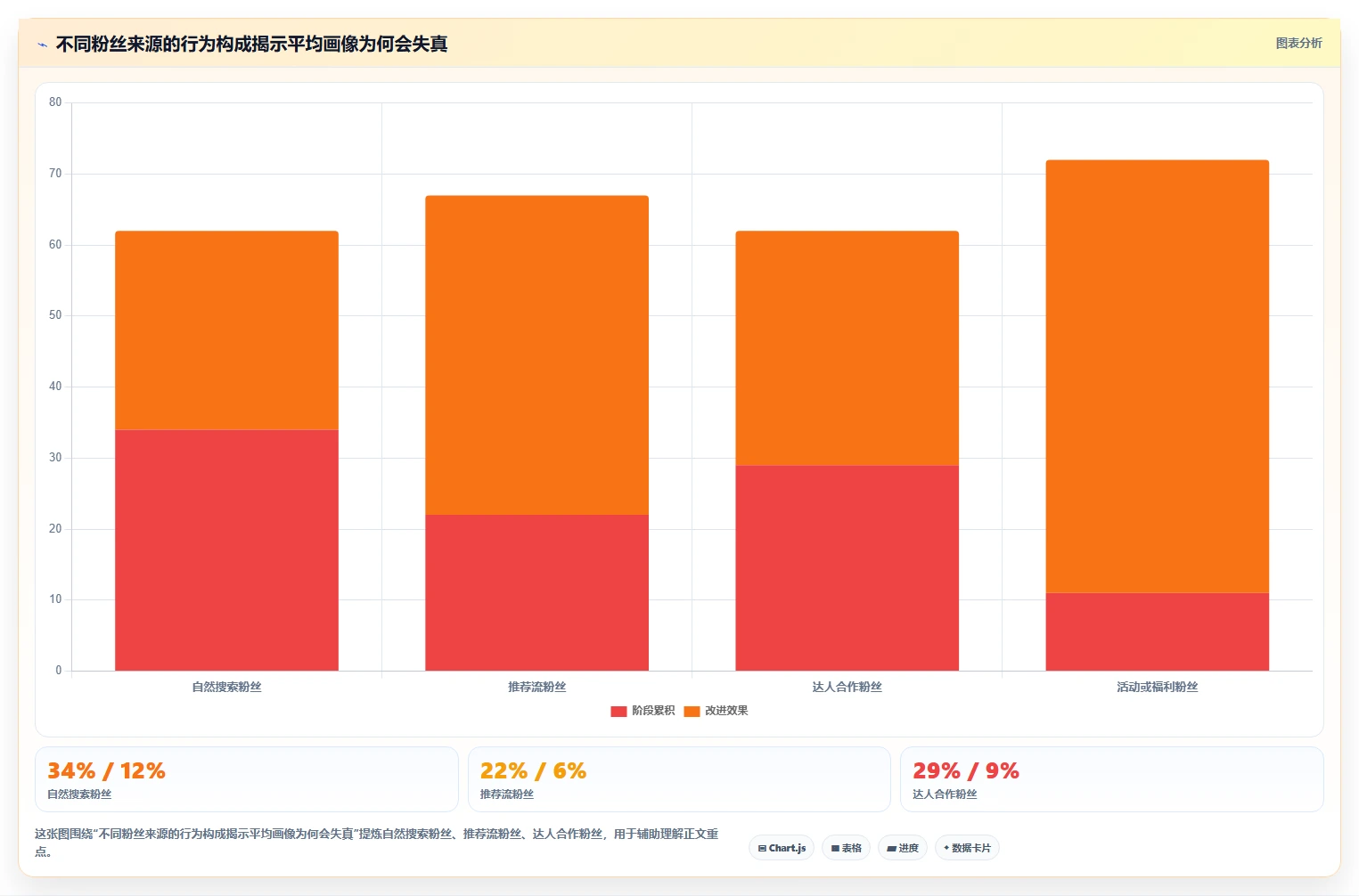Click the lightning icon before the title
Viewport: 1359px width, 896px height.
click(x=42, y=45)
